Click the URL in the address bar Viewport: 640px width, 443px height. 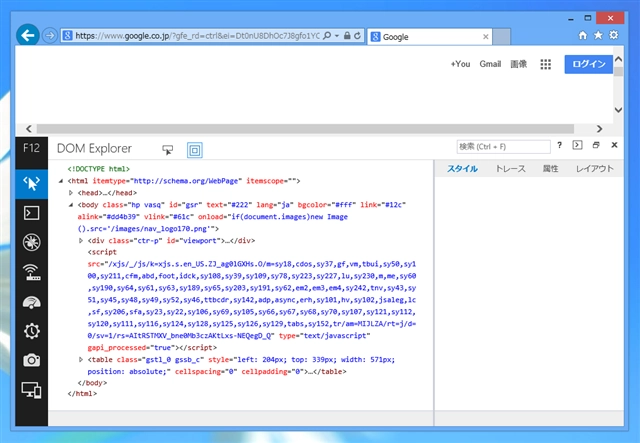pyautogui.click(x=198, y=36)
